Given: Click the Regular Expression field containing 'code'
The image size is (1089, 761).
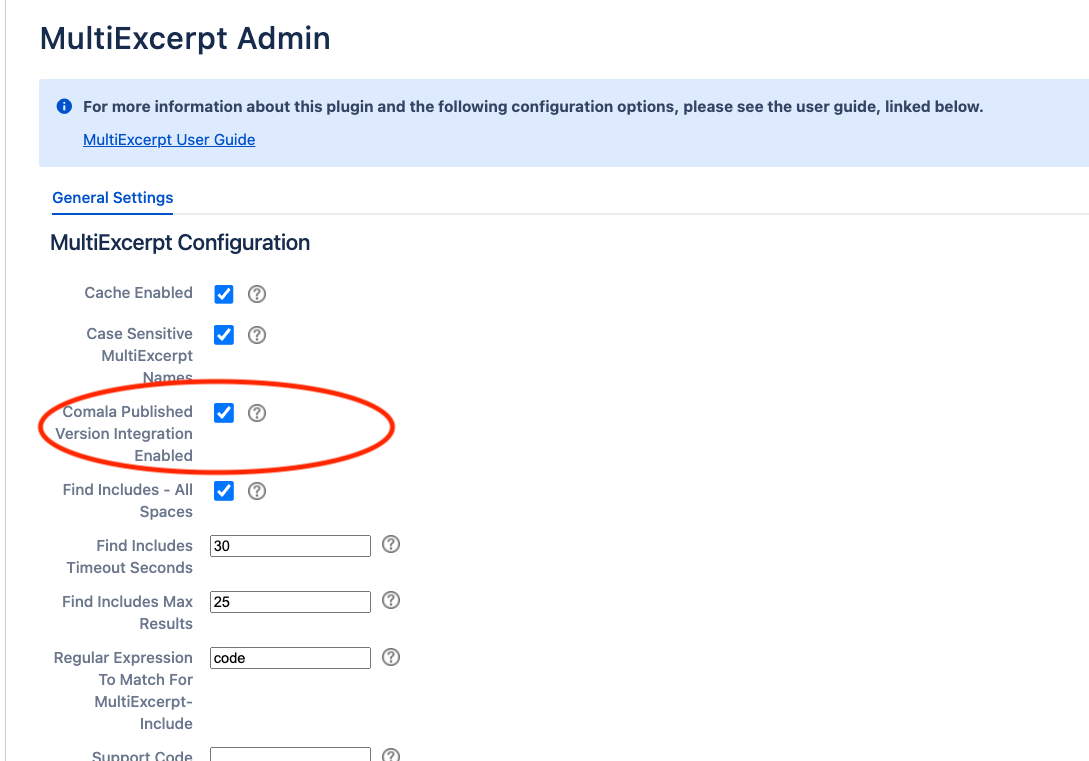Looking at the screenshot, I should click(x=289, y=657).
